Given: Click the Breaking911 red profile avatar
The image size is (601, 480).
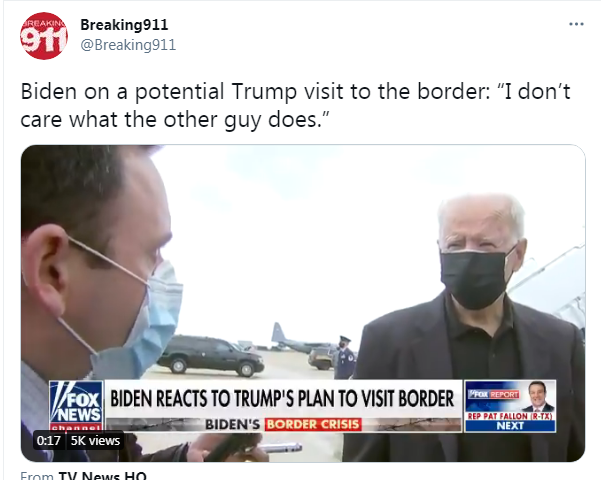Looking at the screenshot, I should click(x=44, y=36).
